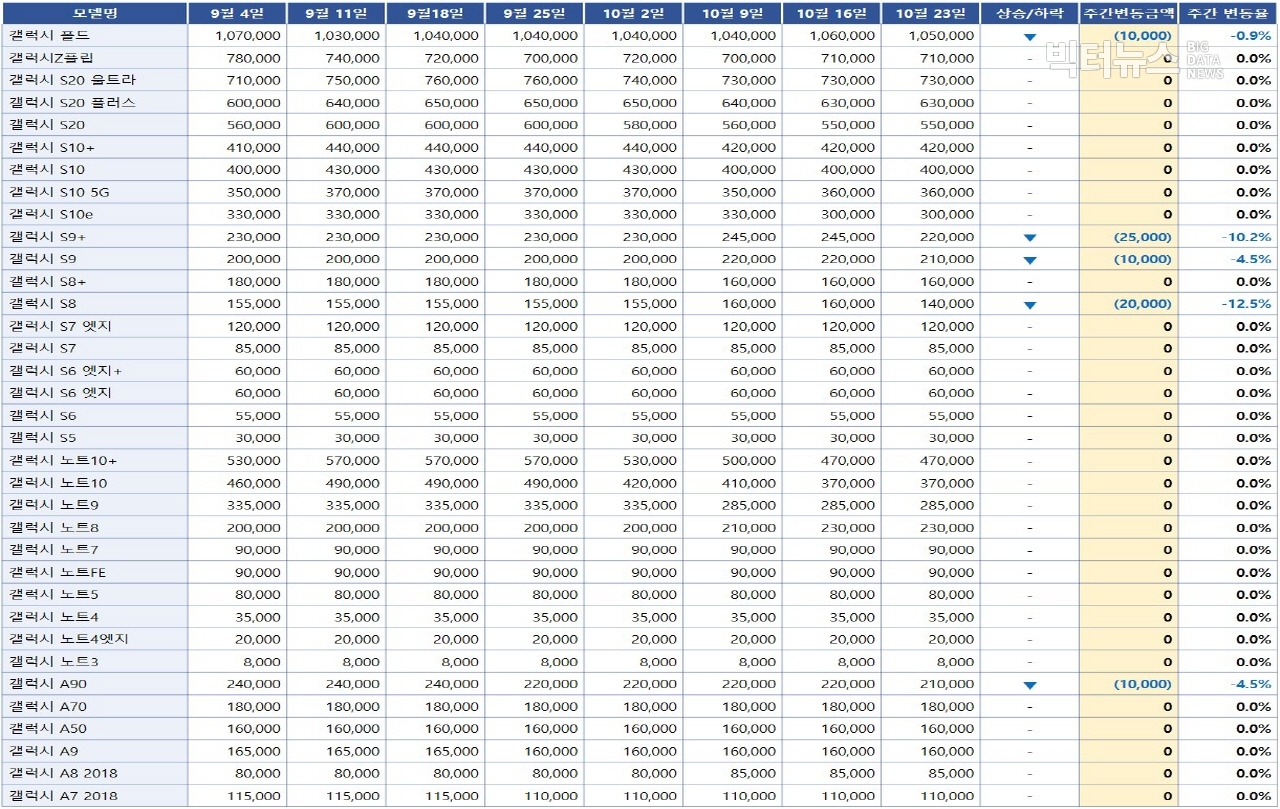1280x809 pixels.
Task: Click the 갤럭시 S20 플러스 model name cell
Action: (x=94, y=102)
